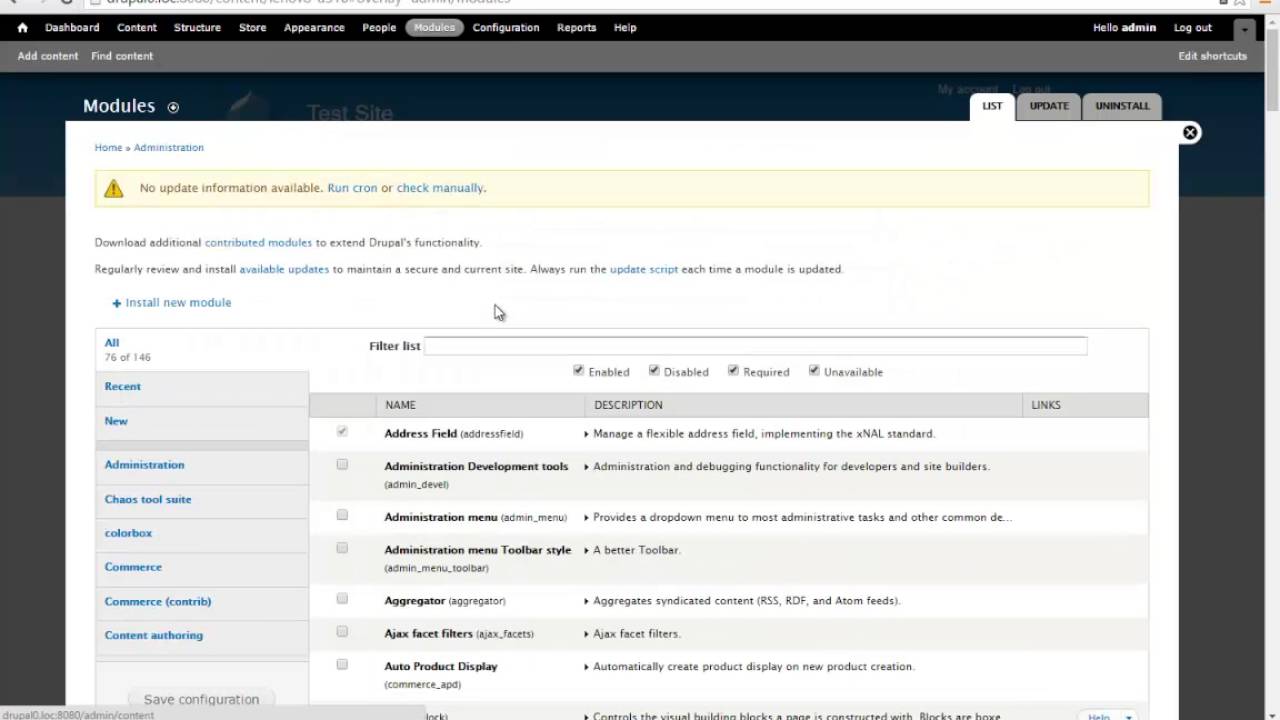Toggle the Unavailable filter checkbox
This screenshot has height=720, width=1280.
coord(814,370)
